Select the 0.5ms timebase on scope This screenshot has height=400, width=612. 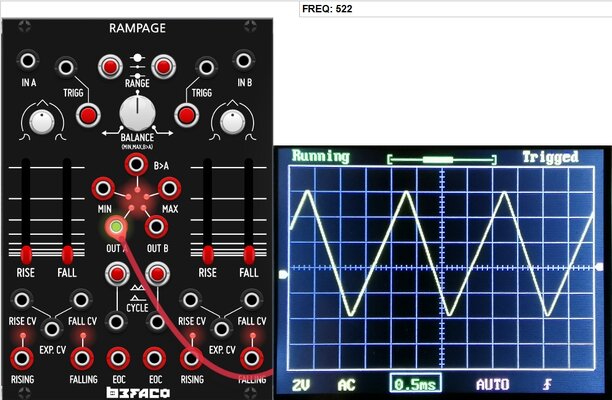(x=415, y=384)
